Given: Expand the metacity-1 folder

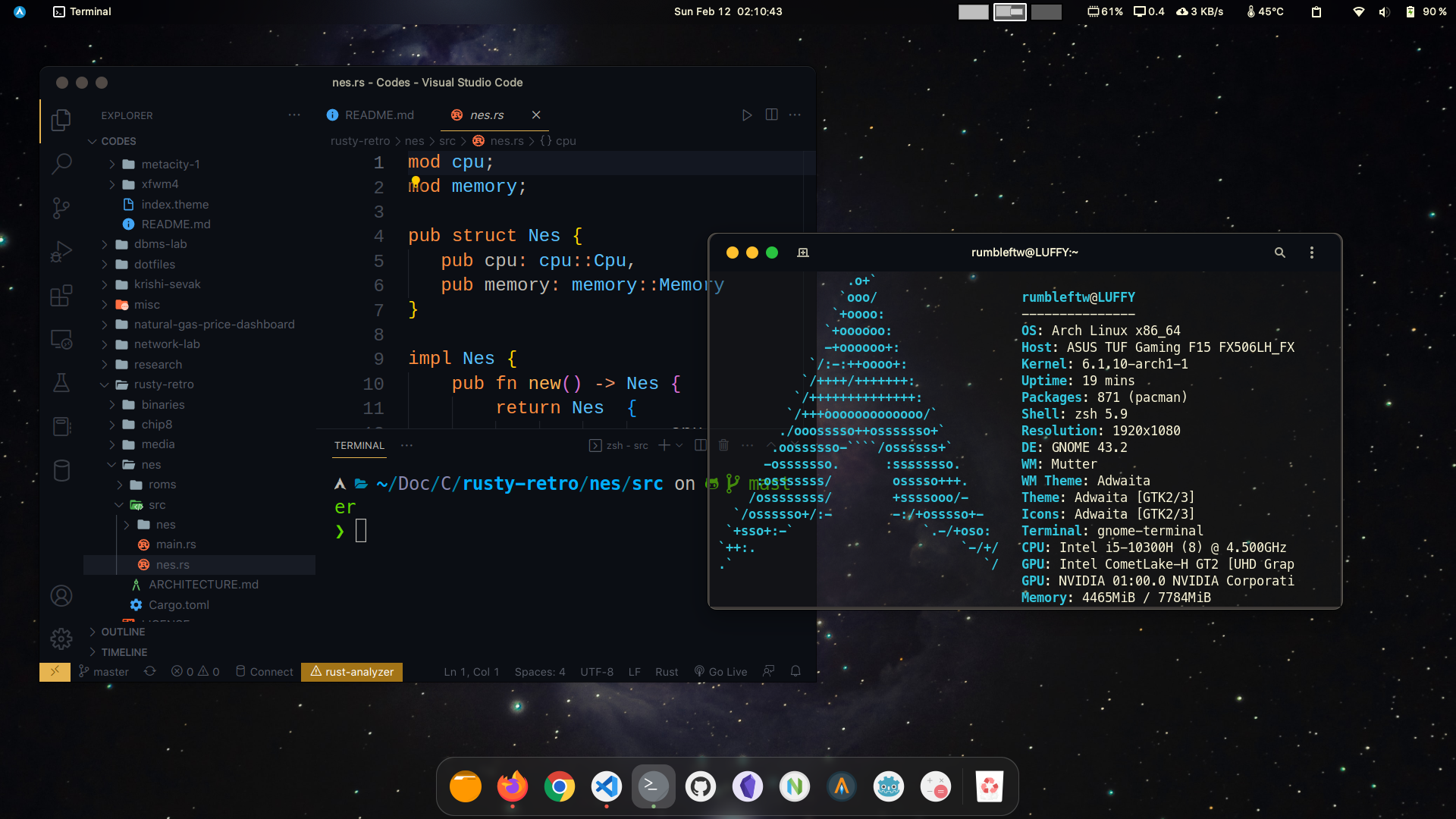Looking at the screenshot, I should click(171, 165).
